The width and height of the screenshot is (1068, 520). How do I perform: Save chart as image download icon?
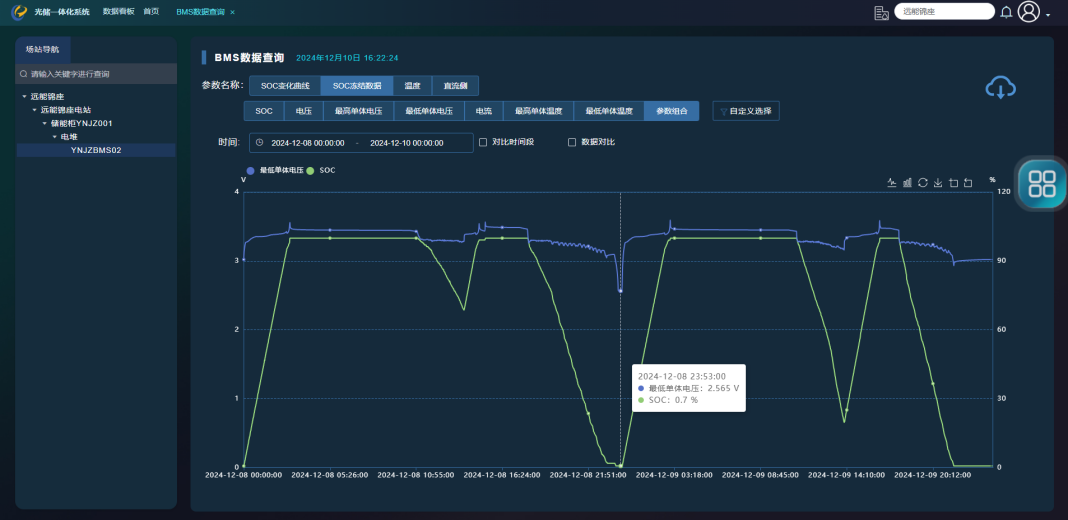coord(938,183)
